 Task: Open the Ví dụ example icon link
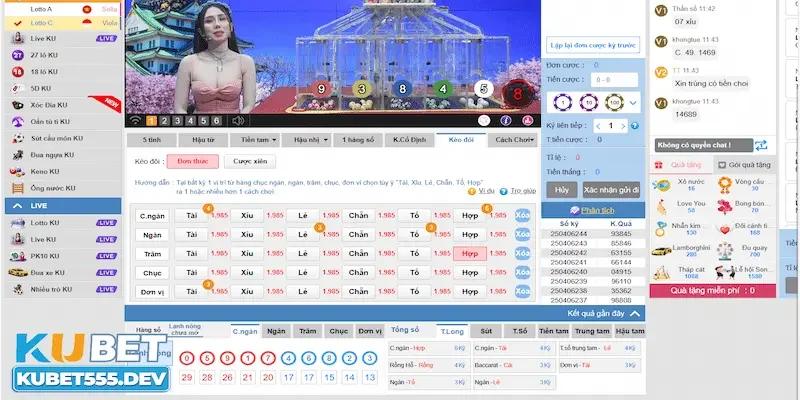[x=481, y=191]
